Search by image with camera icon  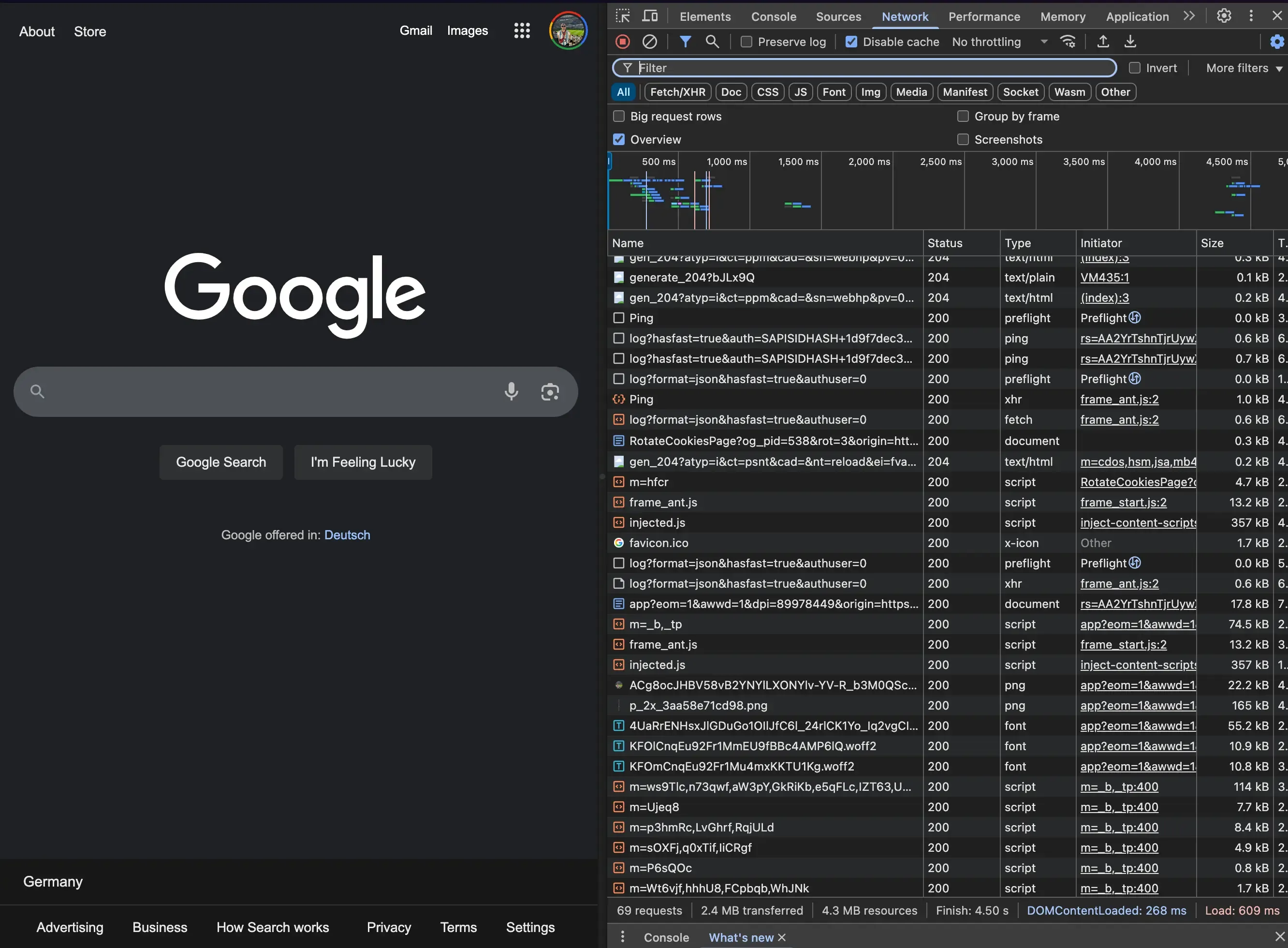coord(550,391)
